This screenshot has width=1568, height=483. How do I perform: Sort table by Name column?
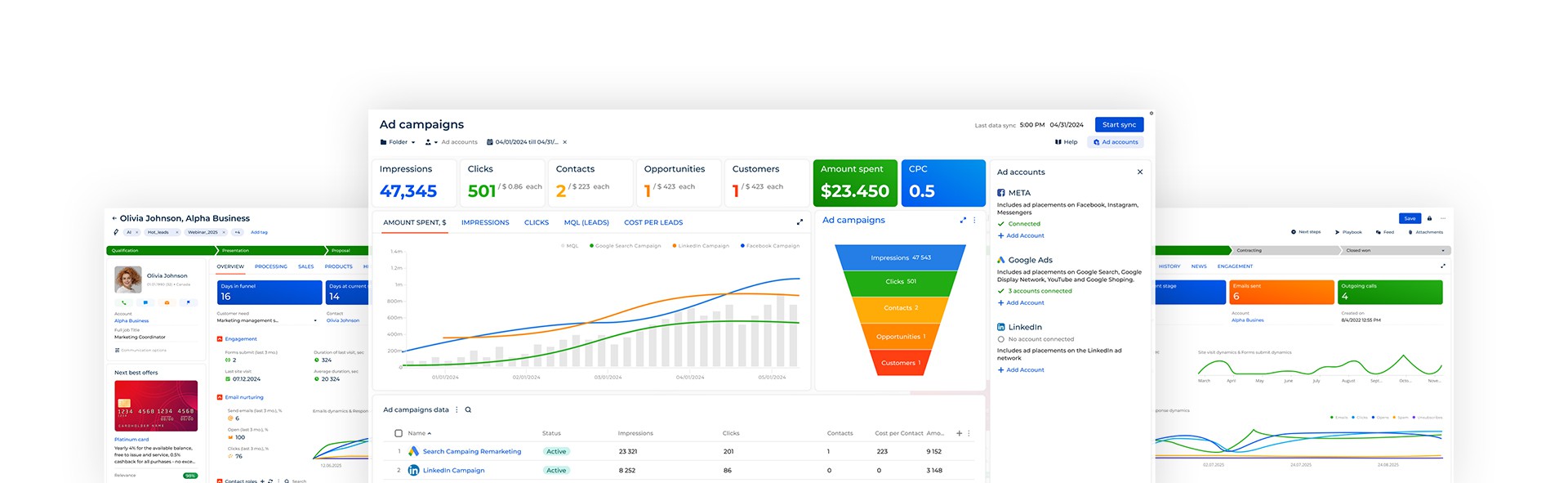[x=420, y=433]
